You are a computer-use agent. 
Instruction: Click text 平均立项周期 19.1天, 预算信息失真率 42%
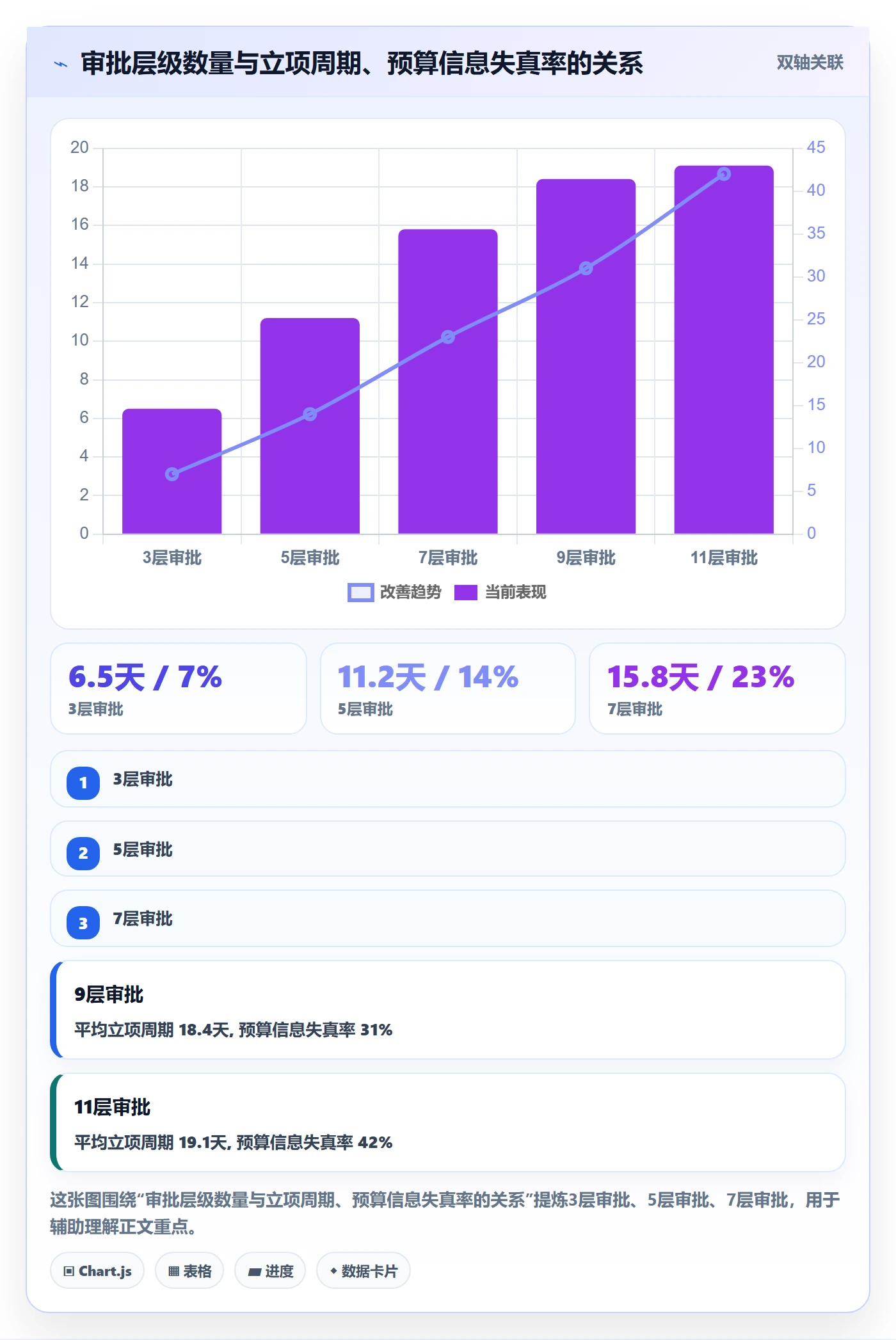click(x=233, y=1142)
